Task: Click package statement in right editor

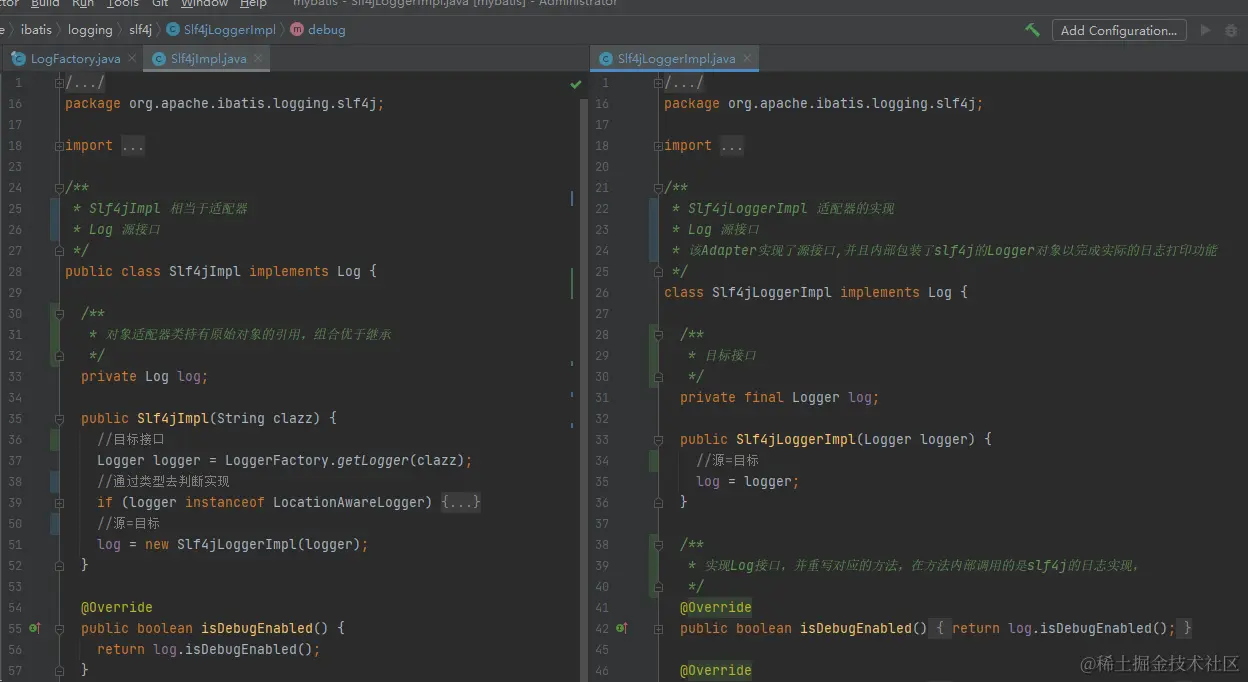Action: coord(824,104)
